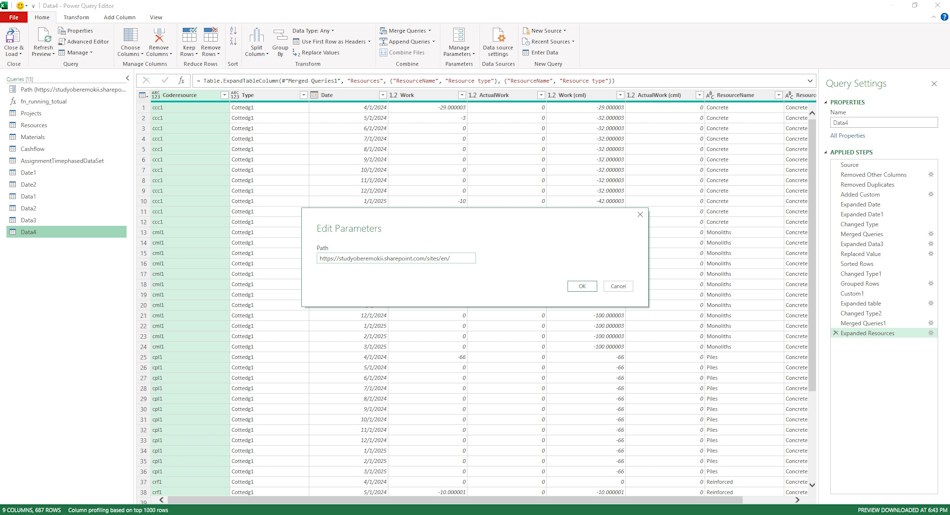
Task: Switch to the Transform tab
Action: point(76,18)
